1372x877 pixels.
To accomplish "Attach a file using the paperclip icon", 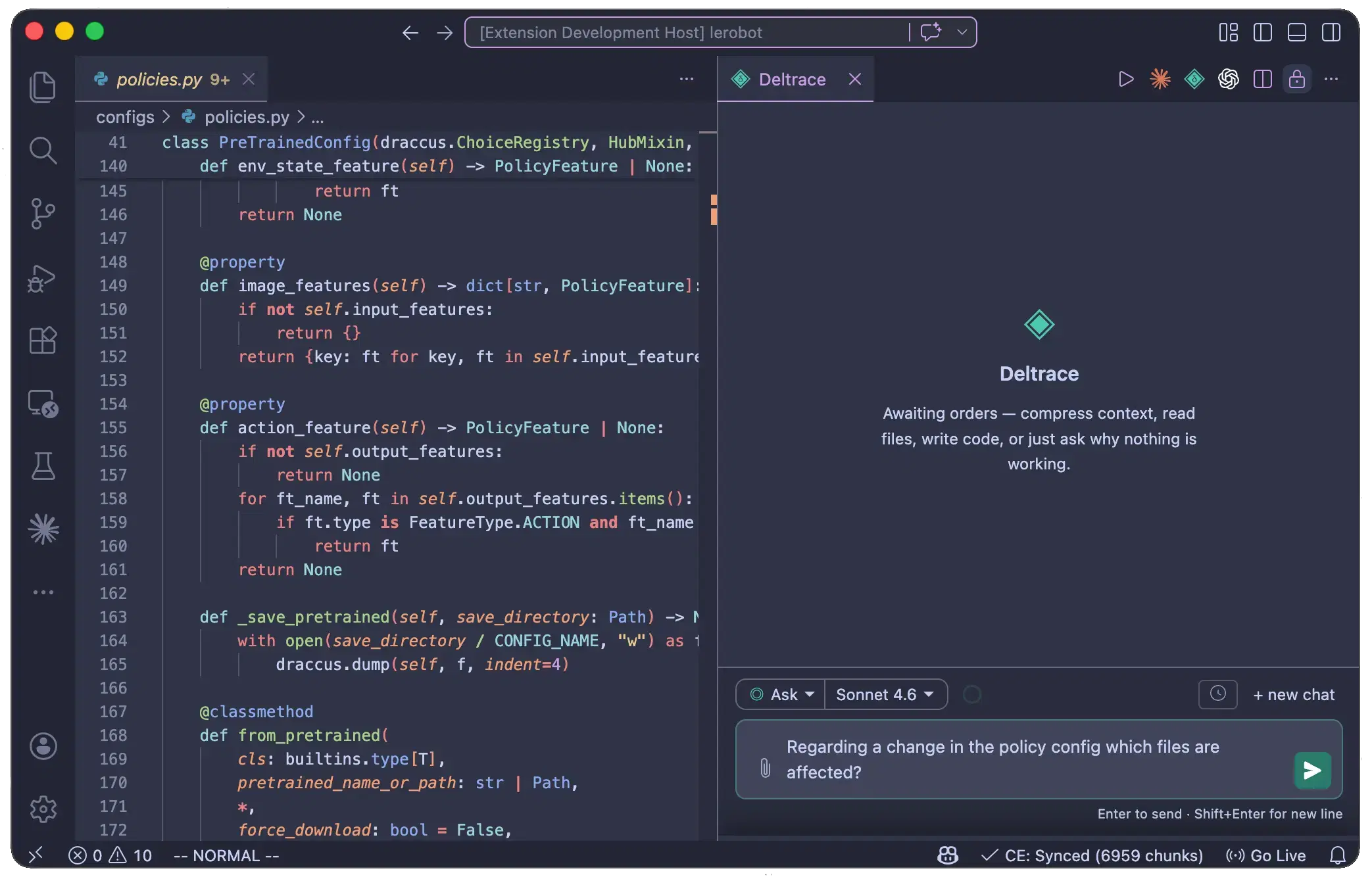I will 765,767.
